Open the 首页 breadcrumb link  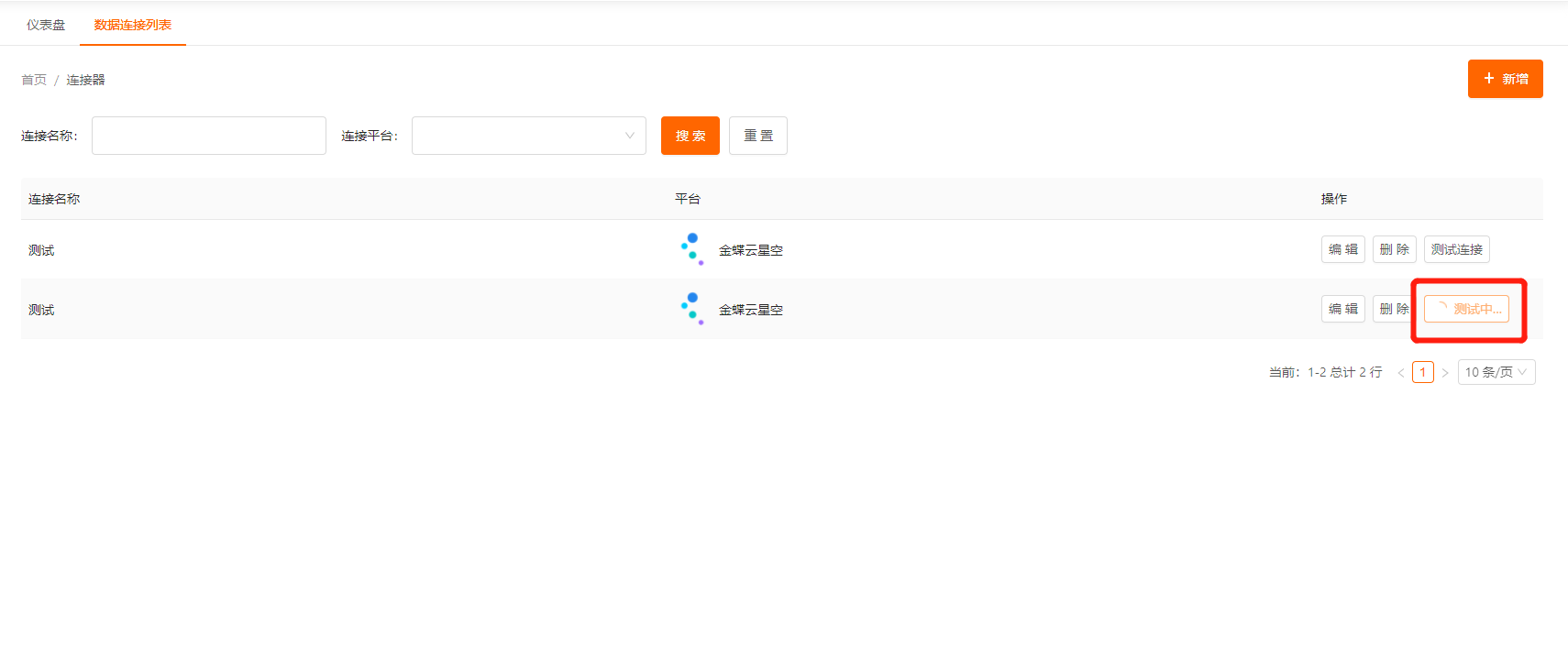34,80
